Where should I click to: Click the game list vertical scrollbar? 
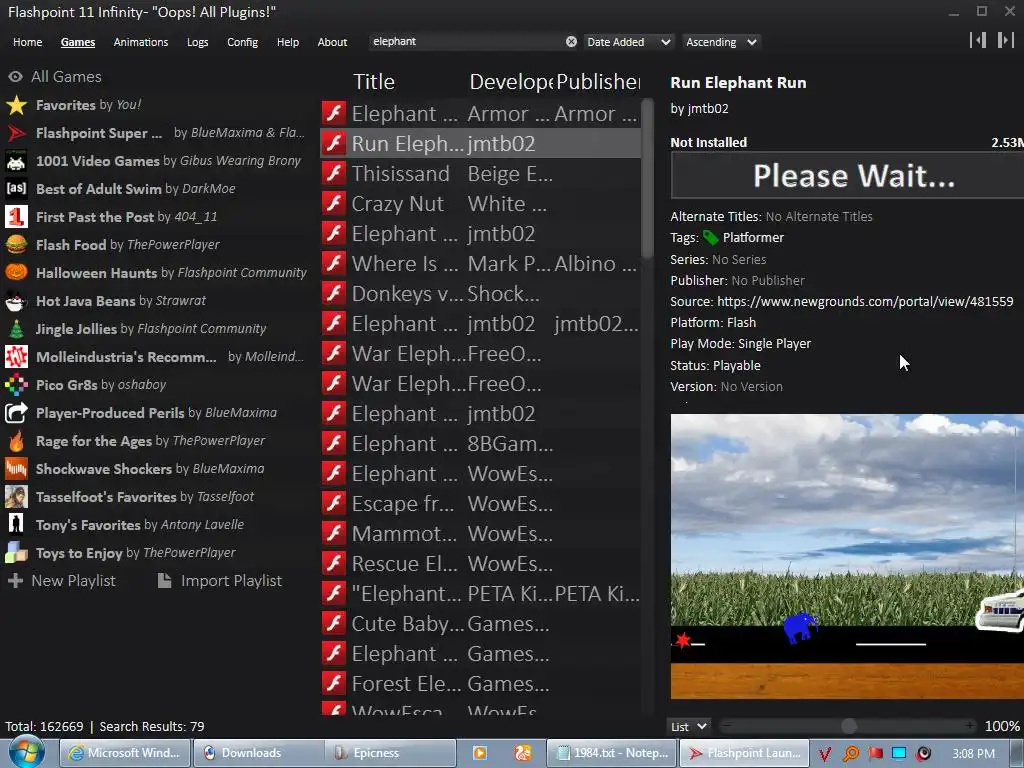(647, 178)
